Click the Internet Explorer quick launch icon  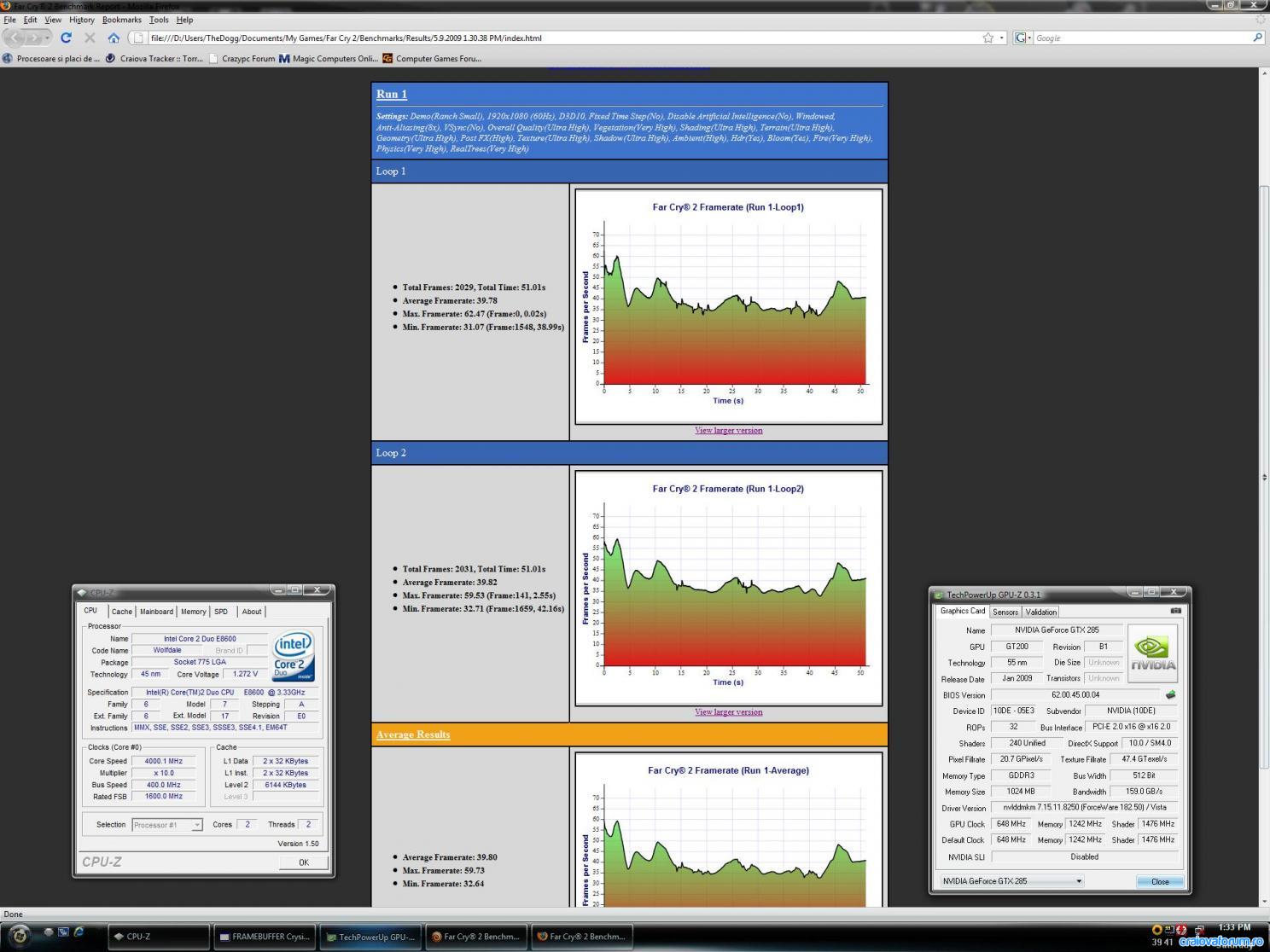tap(79, 932)
